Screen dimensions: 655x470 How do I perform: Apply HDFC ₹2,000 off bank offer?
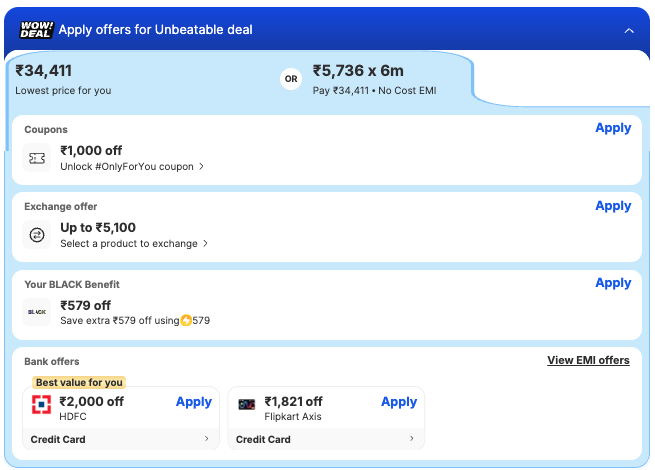[x=194, y=402]
